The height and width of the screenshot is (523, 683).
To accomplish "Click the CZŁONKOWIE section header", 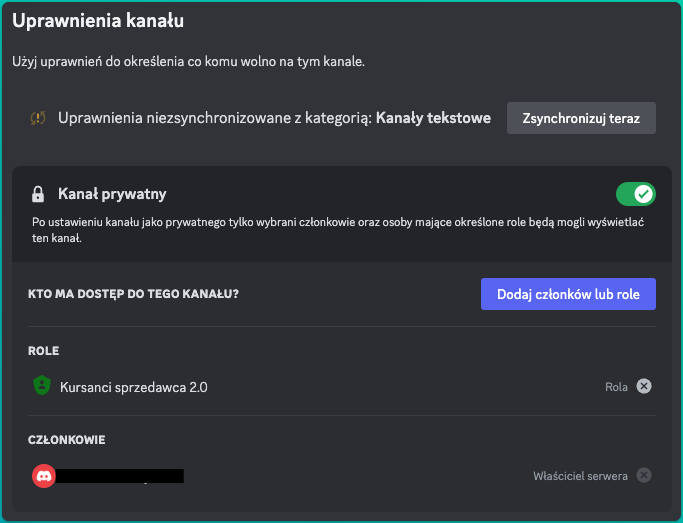I will point(67,440).
